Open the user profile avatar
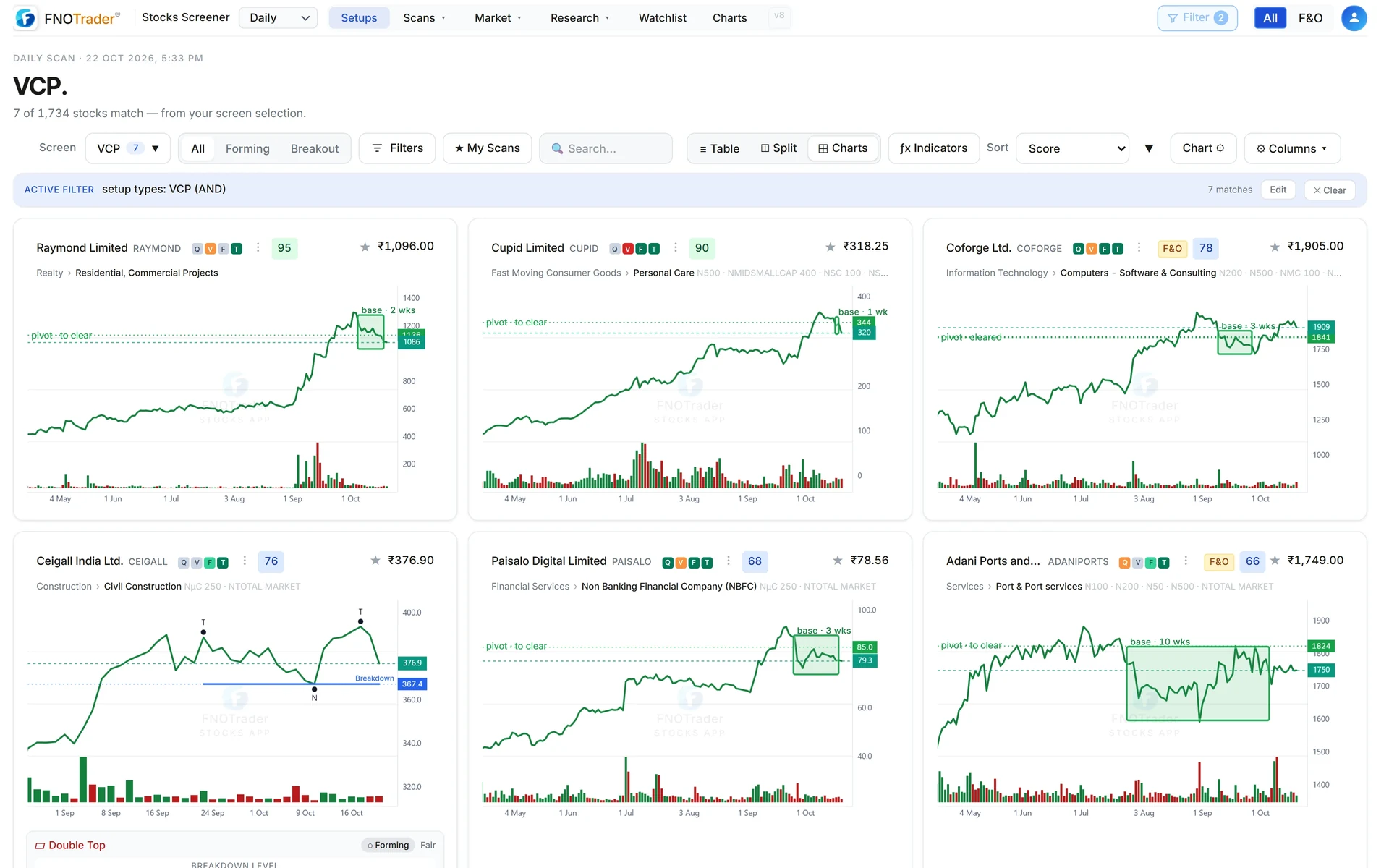Screen dimensions: 1389x868 click(1354, 18)
